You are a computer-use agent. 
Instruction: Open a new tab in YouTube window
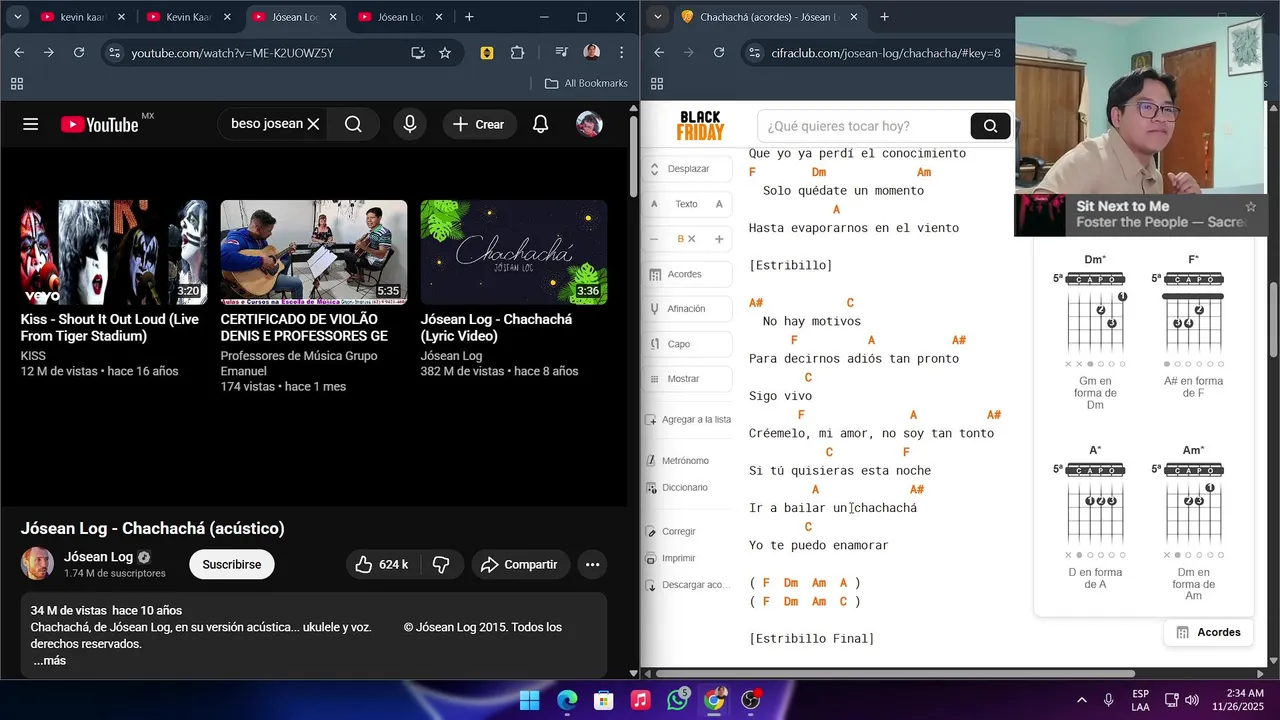(469, 17)
